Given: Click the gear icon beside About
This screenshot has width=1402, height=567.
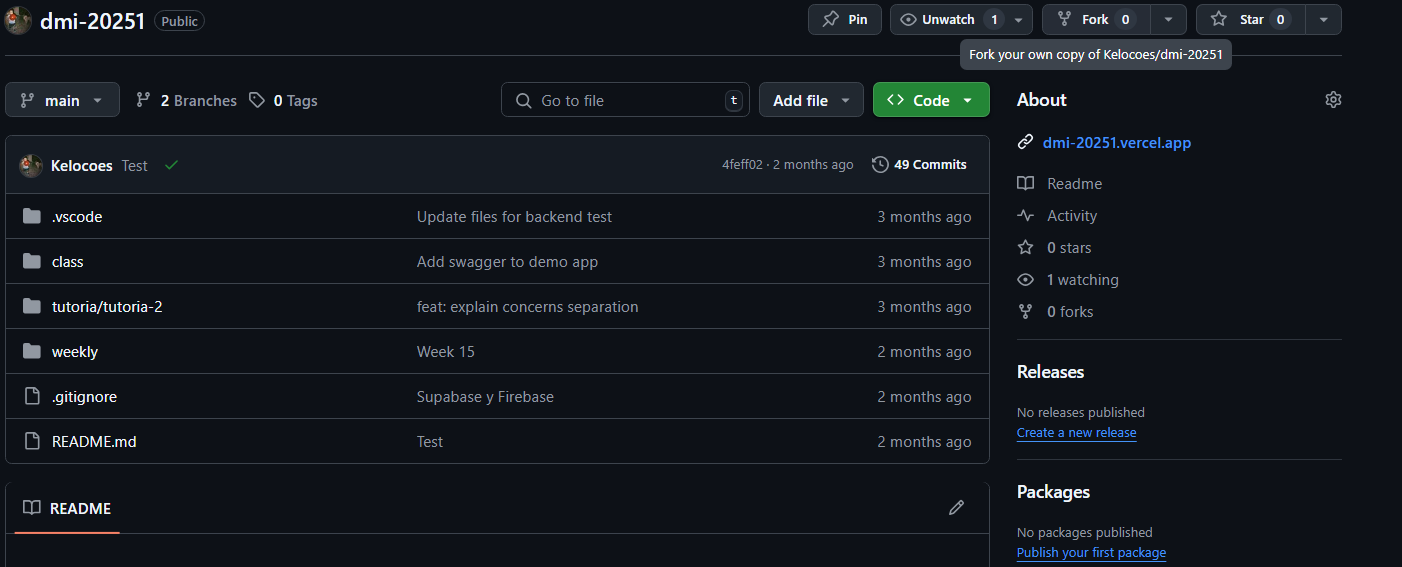Looking at the screenshot, I should tap(1332, 100).
